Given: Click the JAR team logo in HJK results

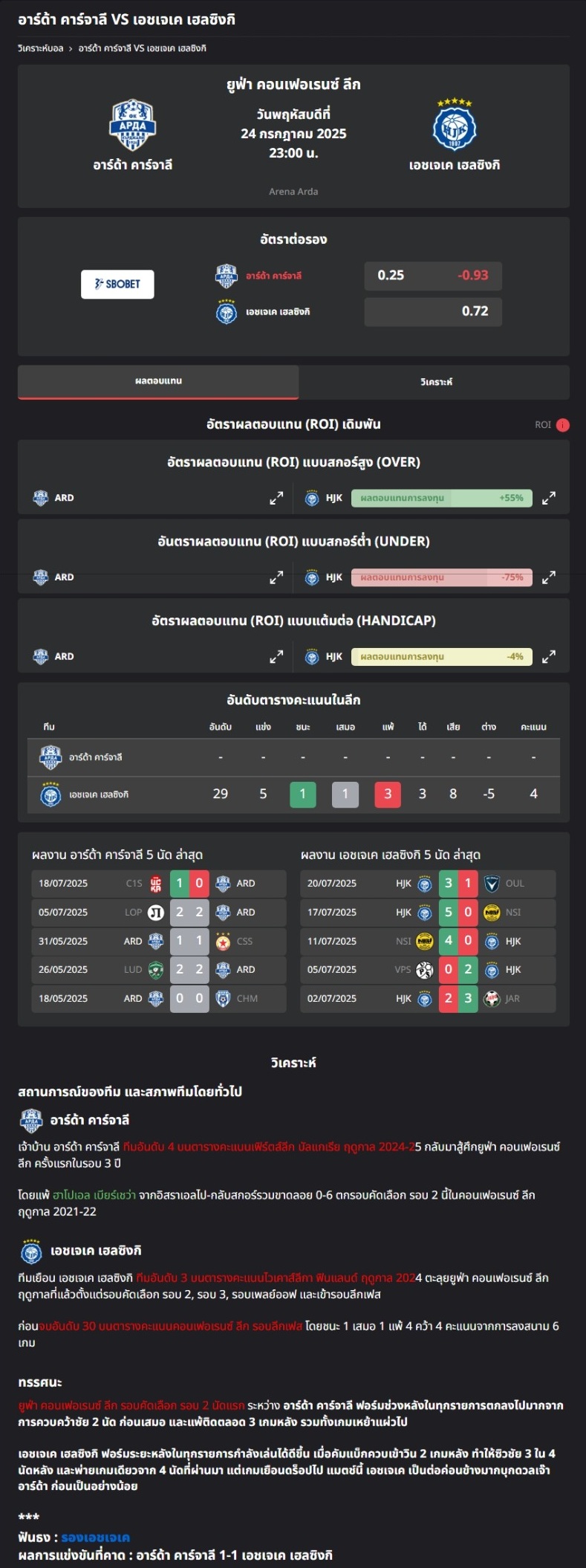Looking at the screenshot, I should point(492,999).
